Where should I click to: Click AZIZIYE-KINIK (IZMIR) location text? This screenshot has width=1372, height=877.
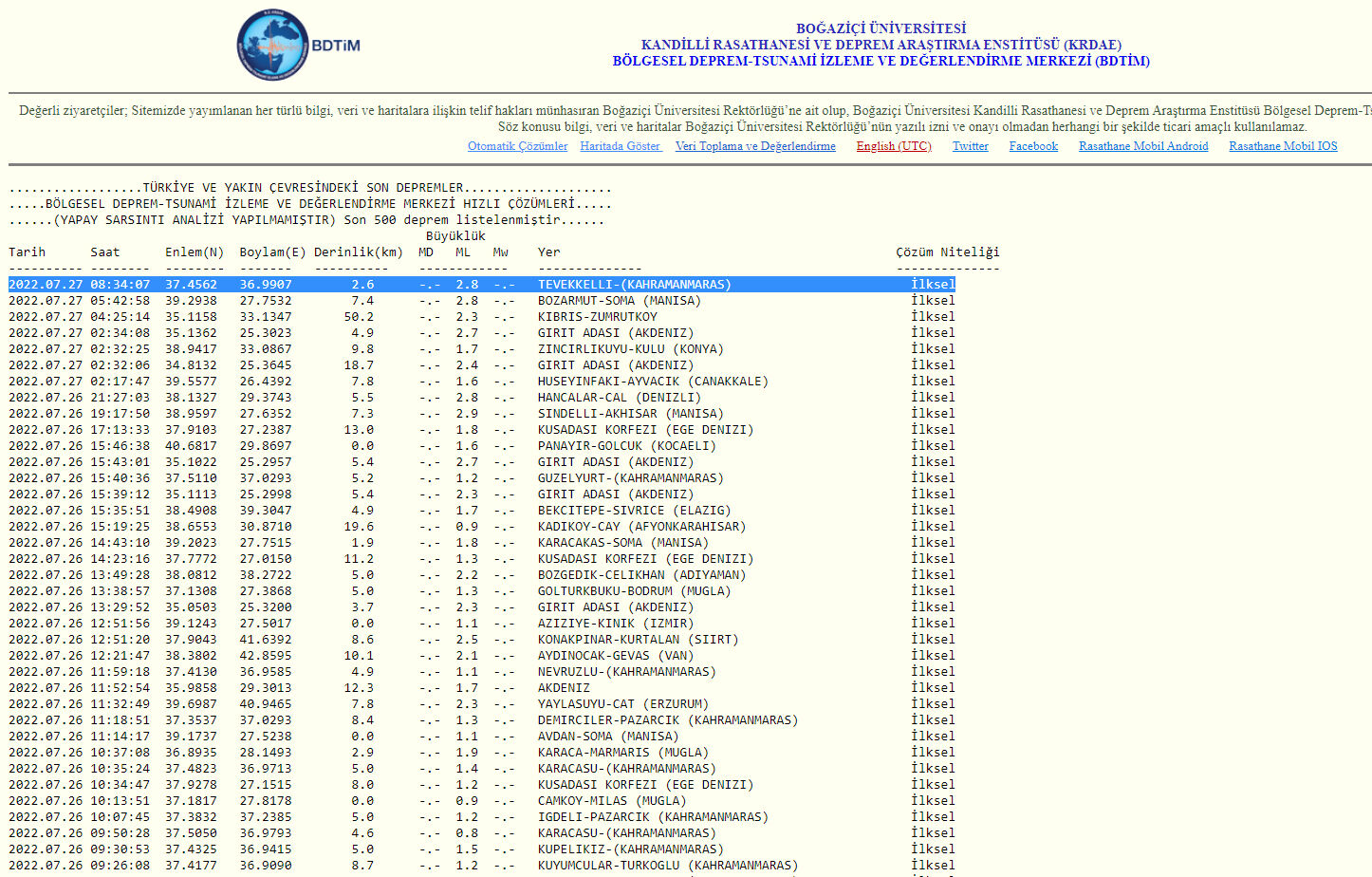pos(616,624)
